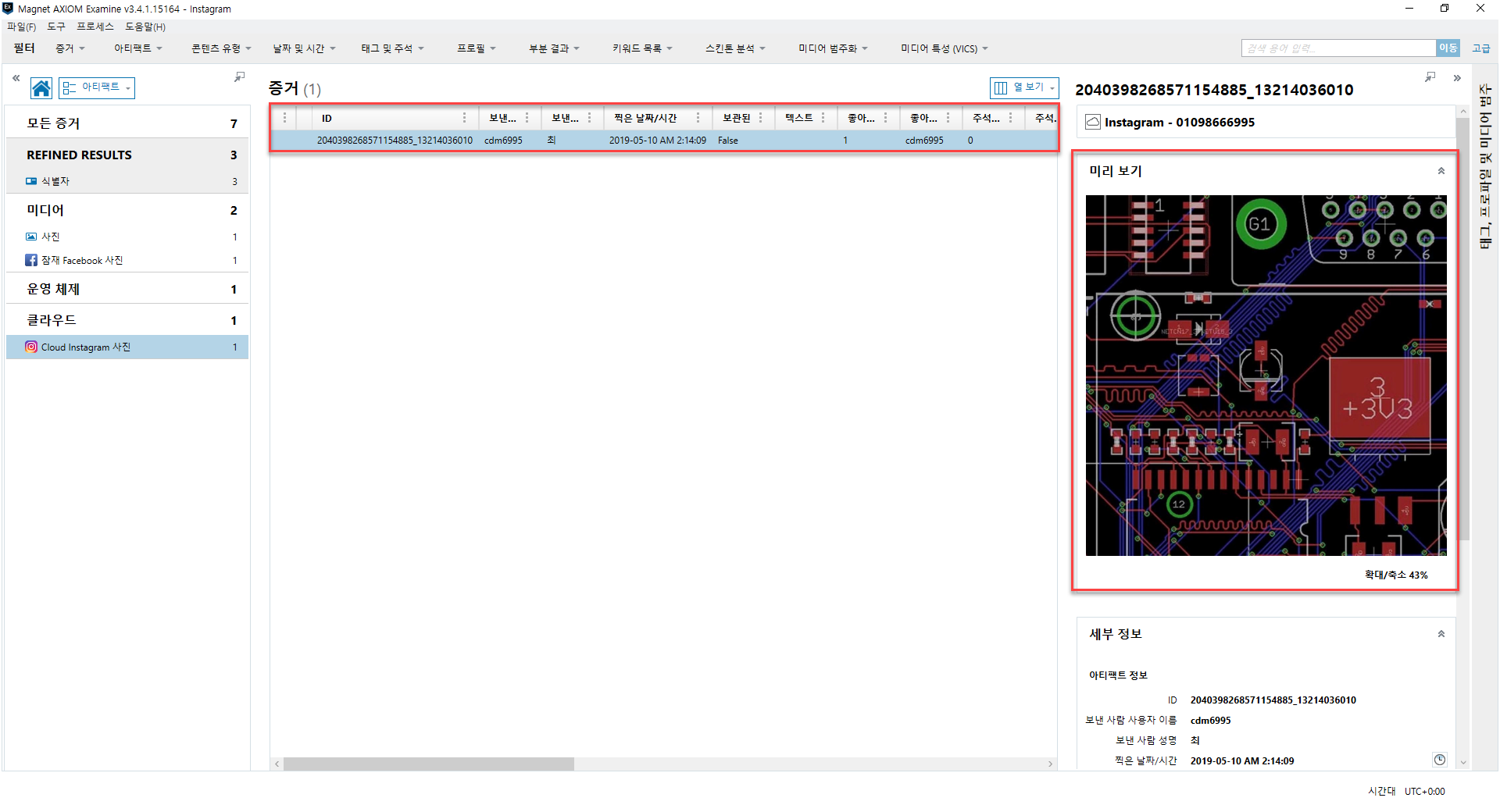Sort by the ID column header
Viewport: 1500px width, 812px height.
click(327, 118)
